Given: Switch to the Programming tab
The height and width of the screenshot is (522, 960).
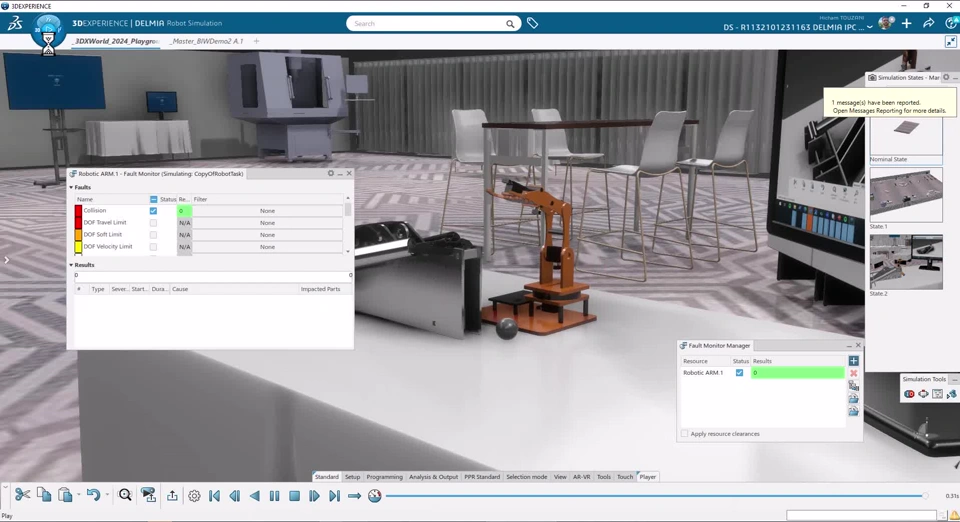Looking at the screenshot, I should click(x=384, y=477).
